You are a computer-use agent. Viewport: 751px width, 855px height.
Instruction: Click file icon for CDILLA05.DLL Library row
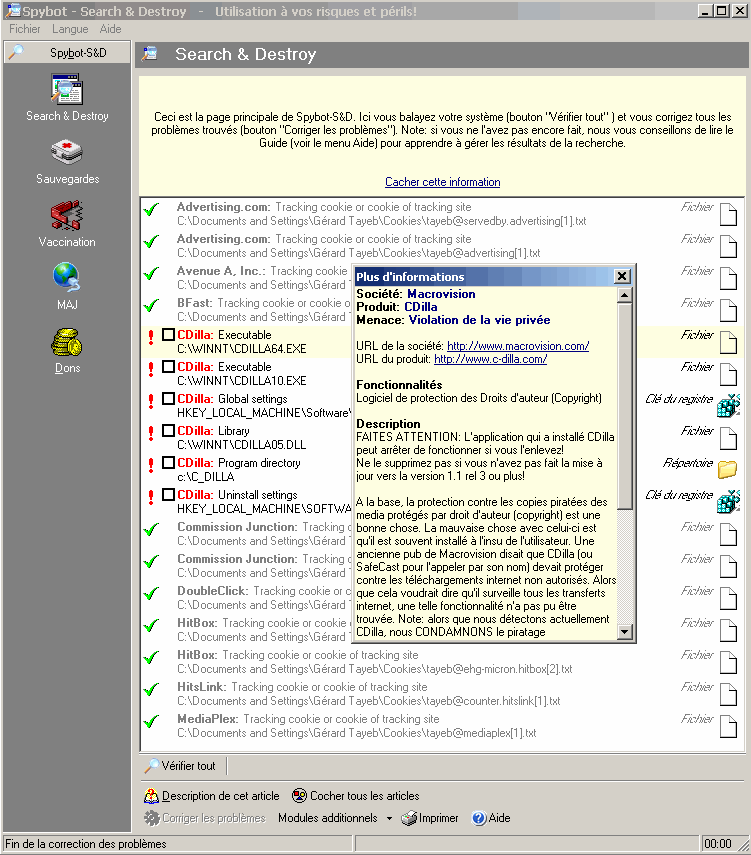[728, 438]
